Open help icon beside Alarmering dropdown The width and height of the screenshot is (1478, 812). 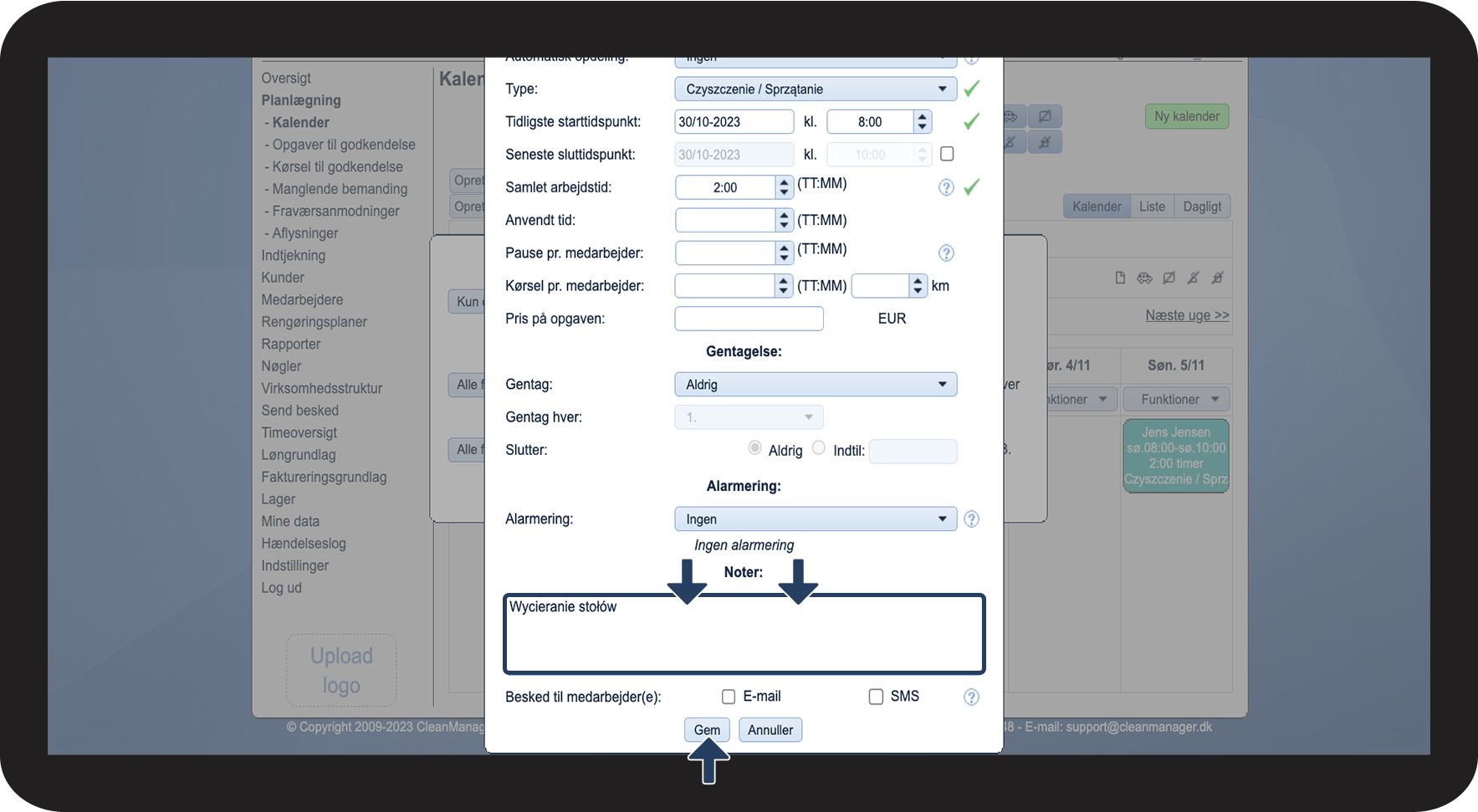coord(971,519)
